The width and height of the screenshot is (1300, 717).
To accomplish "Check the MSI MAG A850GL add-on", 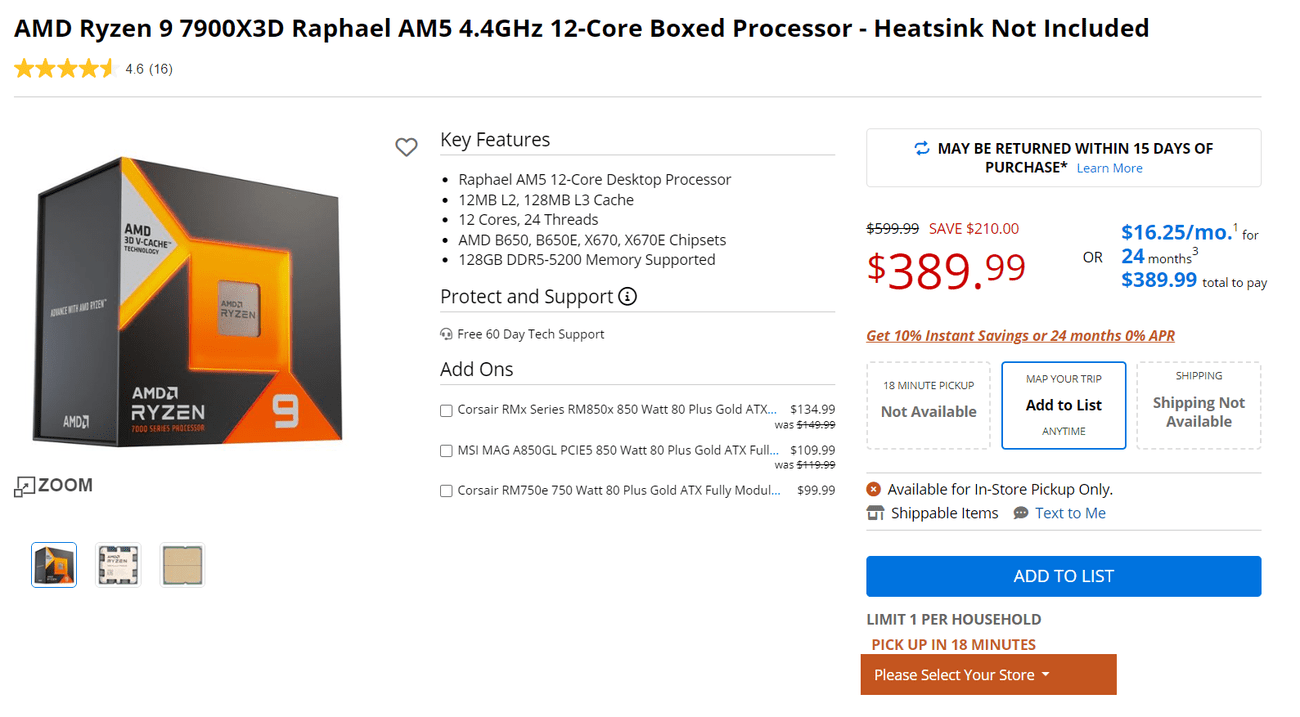I will point(447,451).
